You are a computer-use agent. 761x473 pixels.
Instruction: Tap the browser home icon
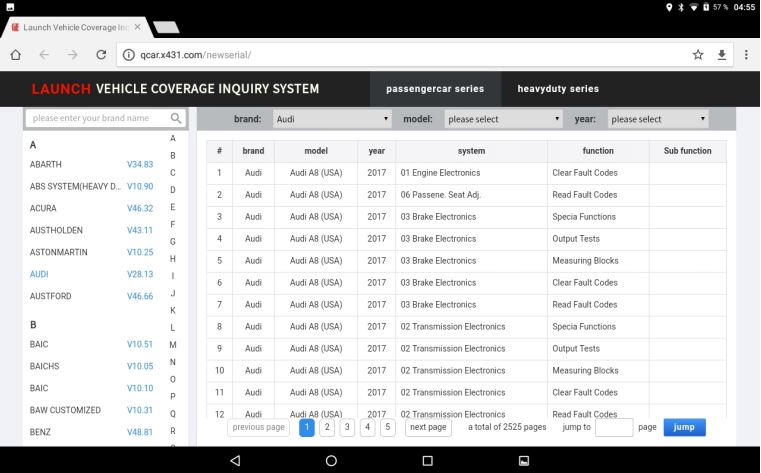tap(16, 55)
